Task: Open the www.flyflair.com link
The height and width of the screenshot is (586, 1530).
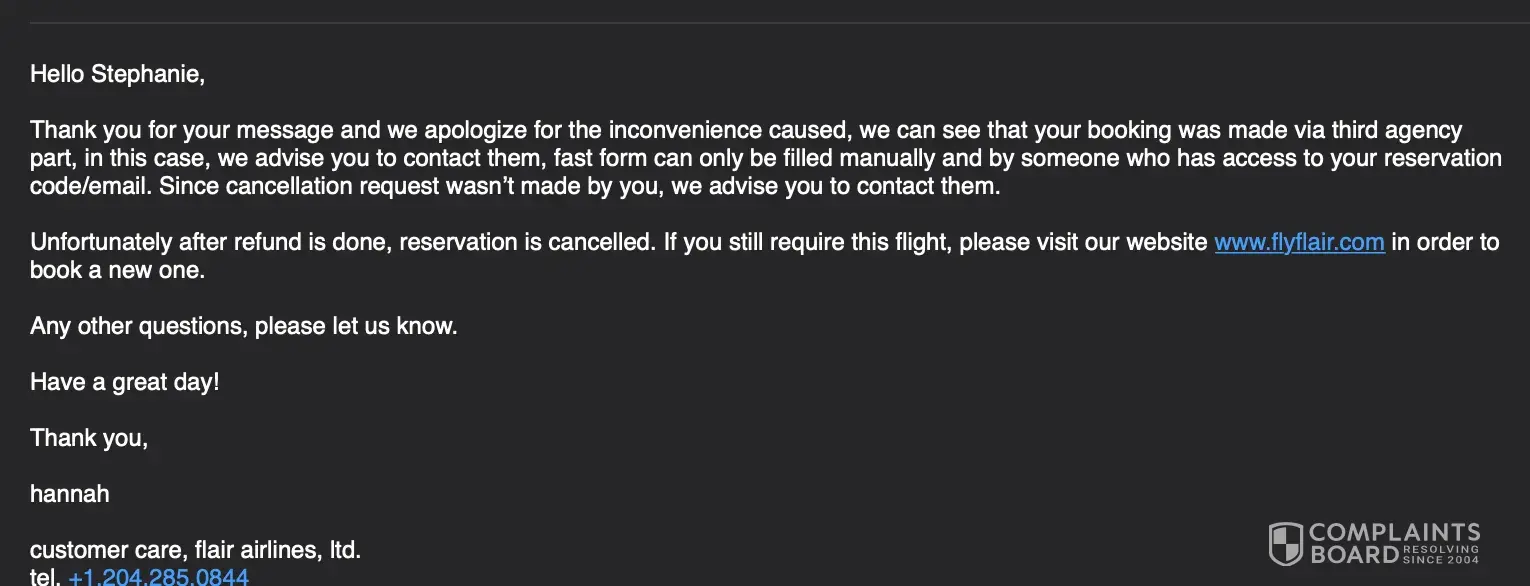Action: tap(1299, 242)
